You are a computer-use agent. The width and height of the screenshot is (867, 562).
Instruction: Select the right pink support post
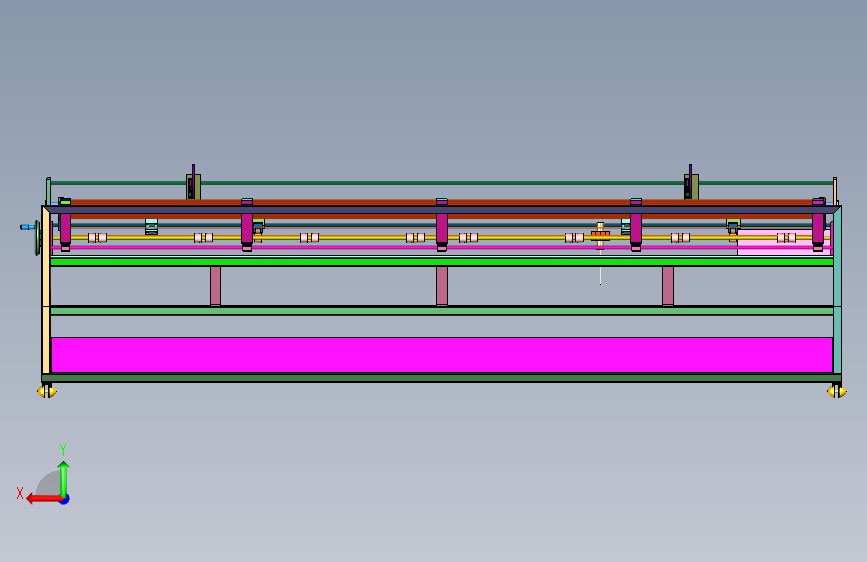(x=668, y=285)
